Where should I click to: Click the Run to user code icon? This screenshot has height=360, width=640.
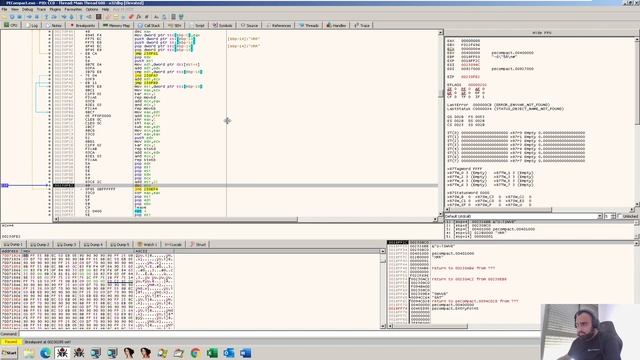pos(89,17)
